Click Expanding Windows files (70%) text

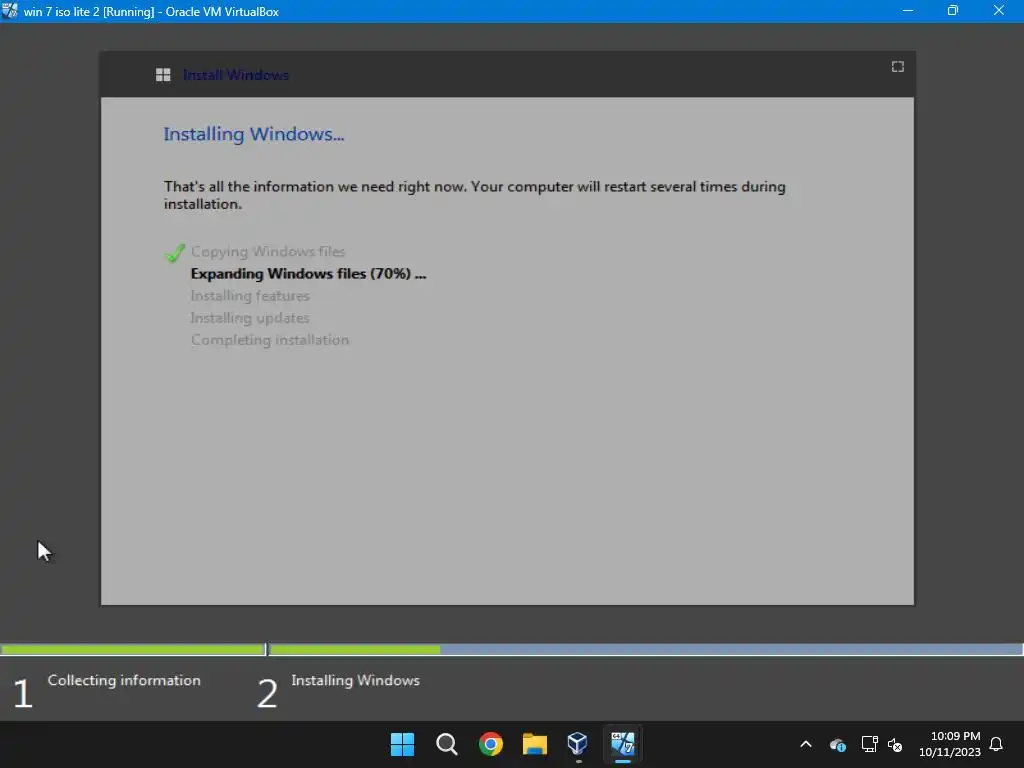click(x=308, y=274)
